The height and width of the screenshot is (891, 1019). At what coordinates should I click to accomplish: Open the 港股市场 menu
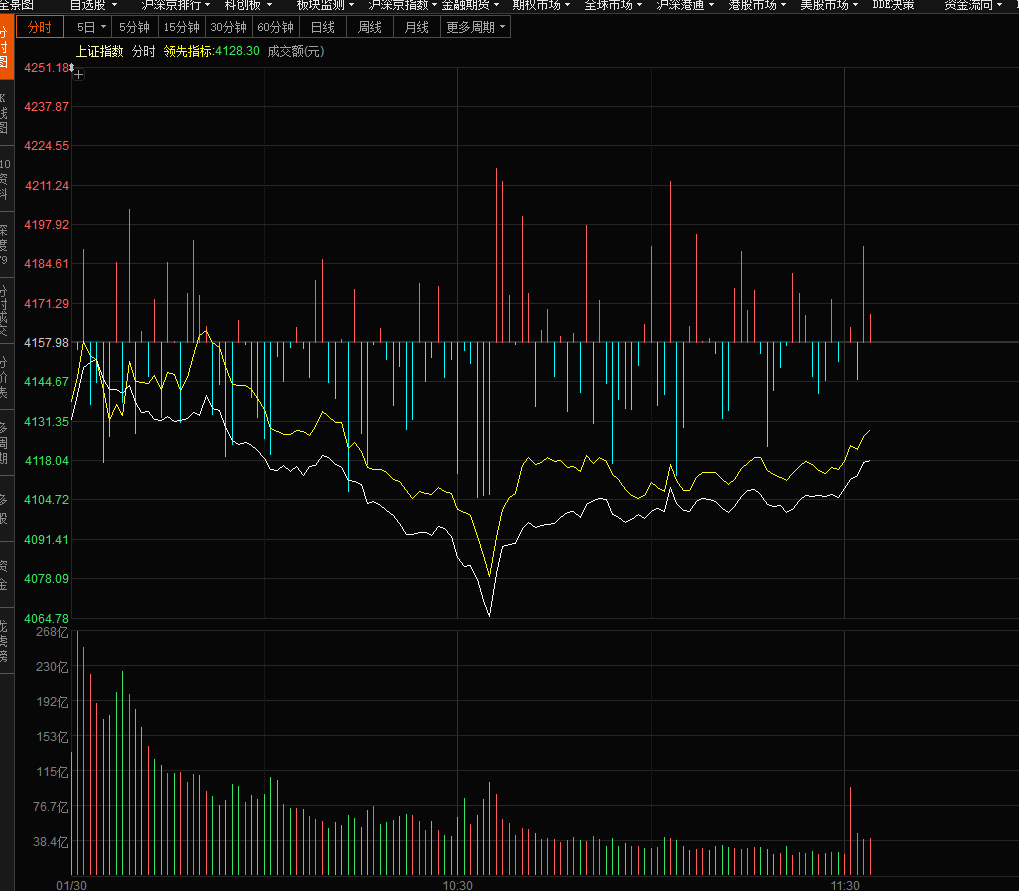pyautogui.click(x=756, y=4)
